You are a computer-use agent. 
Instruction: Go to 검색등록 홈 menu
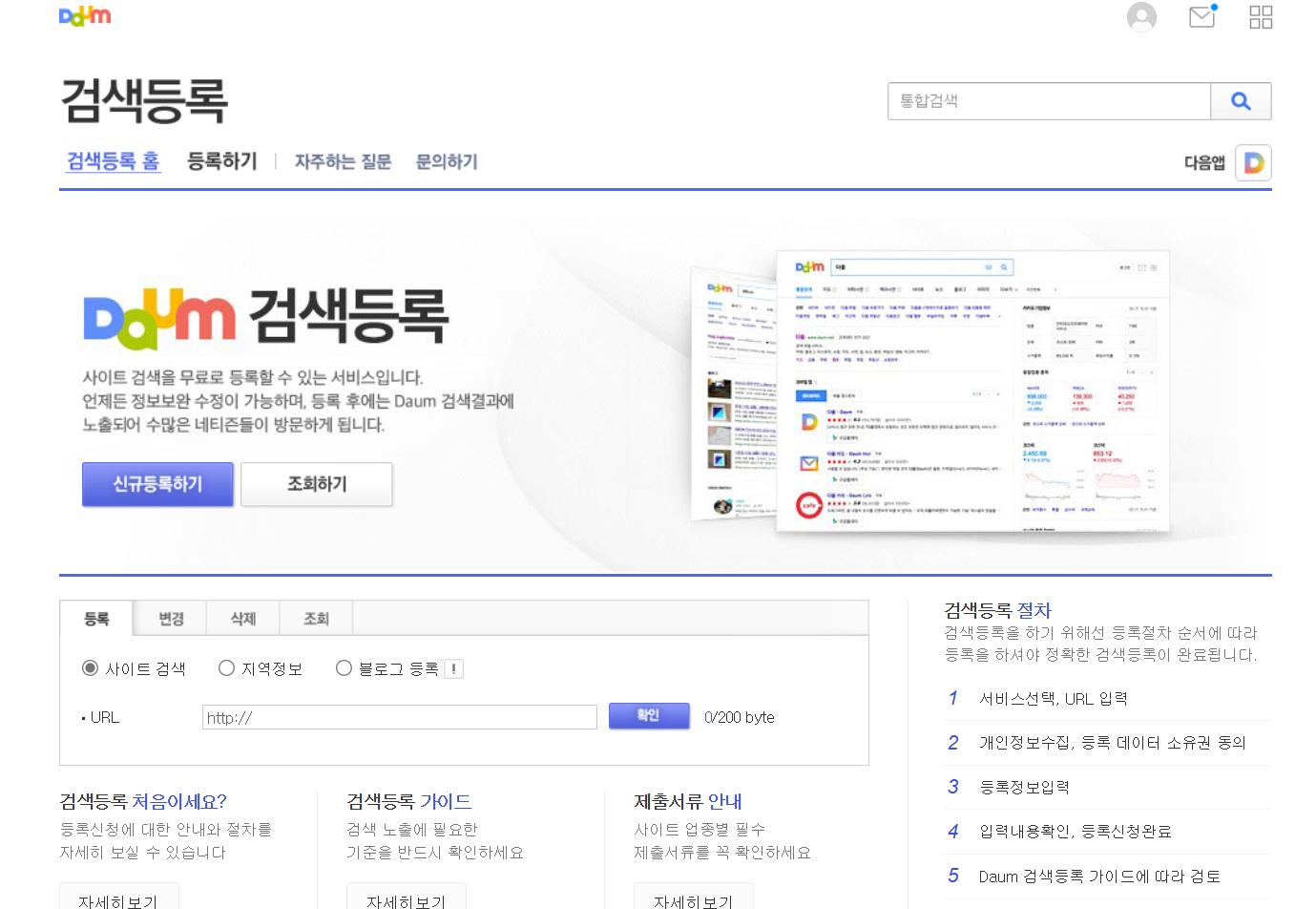(113, 161)
